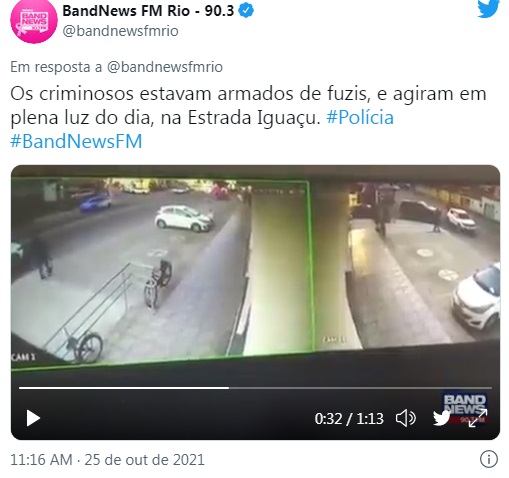Play the video with the play button
509x478 pixels.
33,418
